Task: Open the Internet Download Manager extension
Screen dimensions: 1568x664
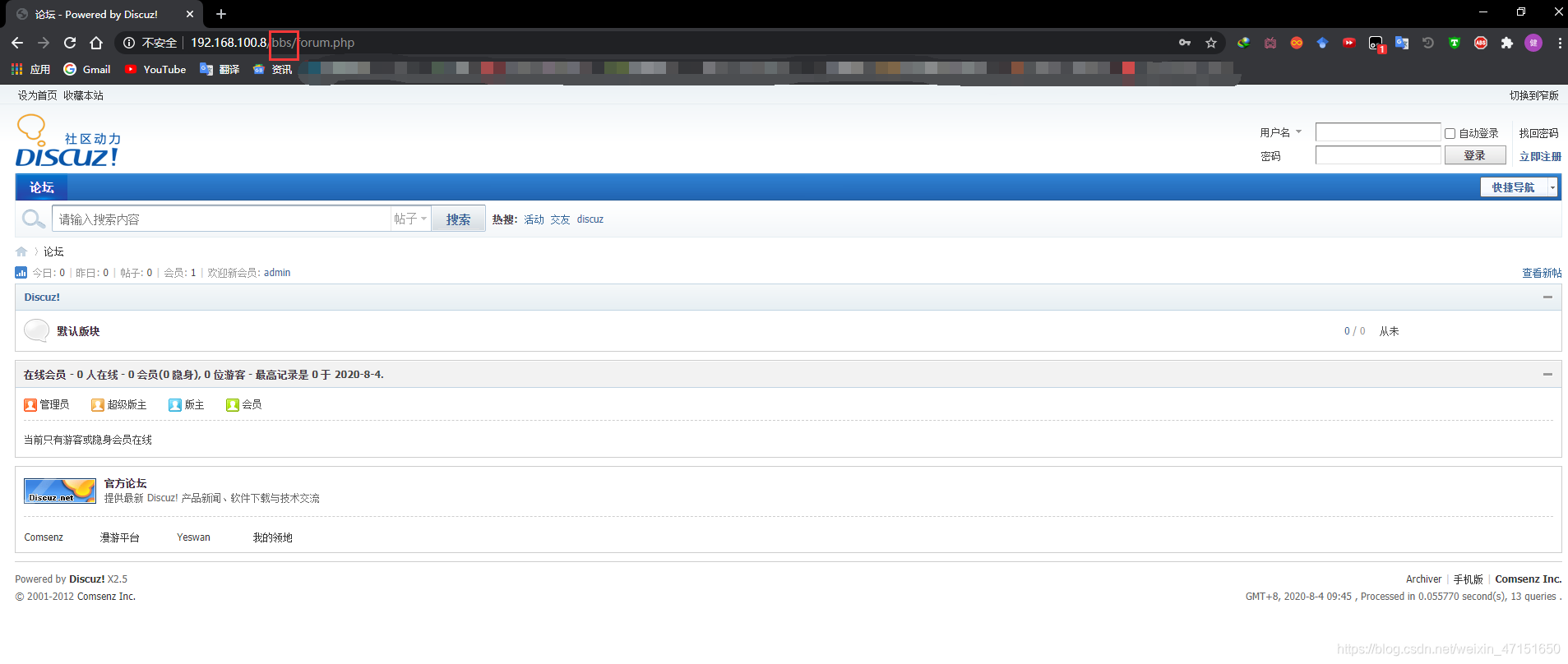Action: click(x=1243, y=43)
